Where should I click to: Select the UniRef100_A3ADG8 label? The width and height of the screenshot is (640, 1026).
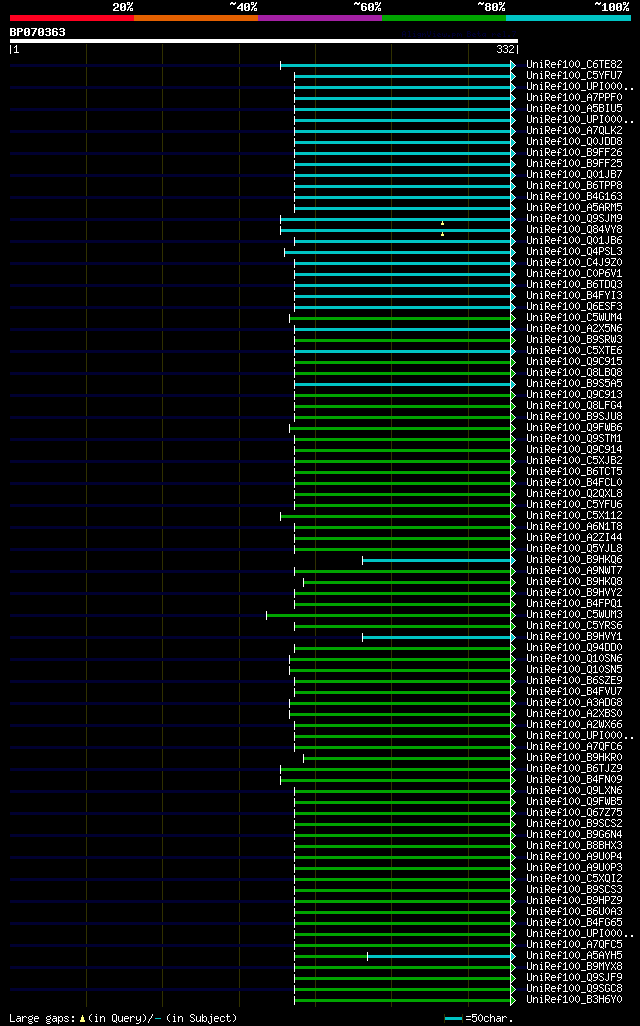pyautogui.click(x=575, y=703)
